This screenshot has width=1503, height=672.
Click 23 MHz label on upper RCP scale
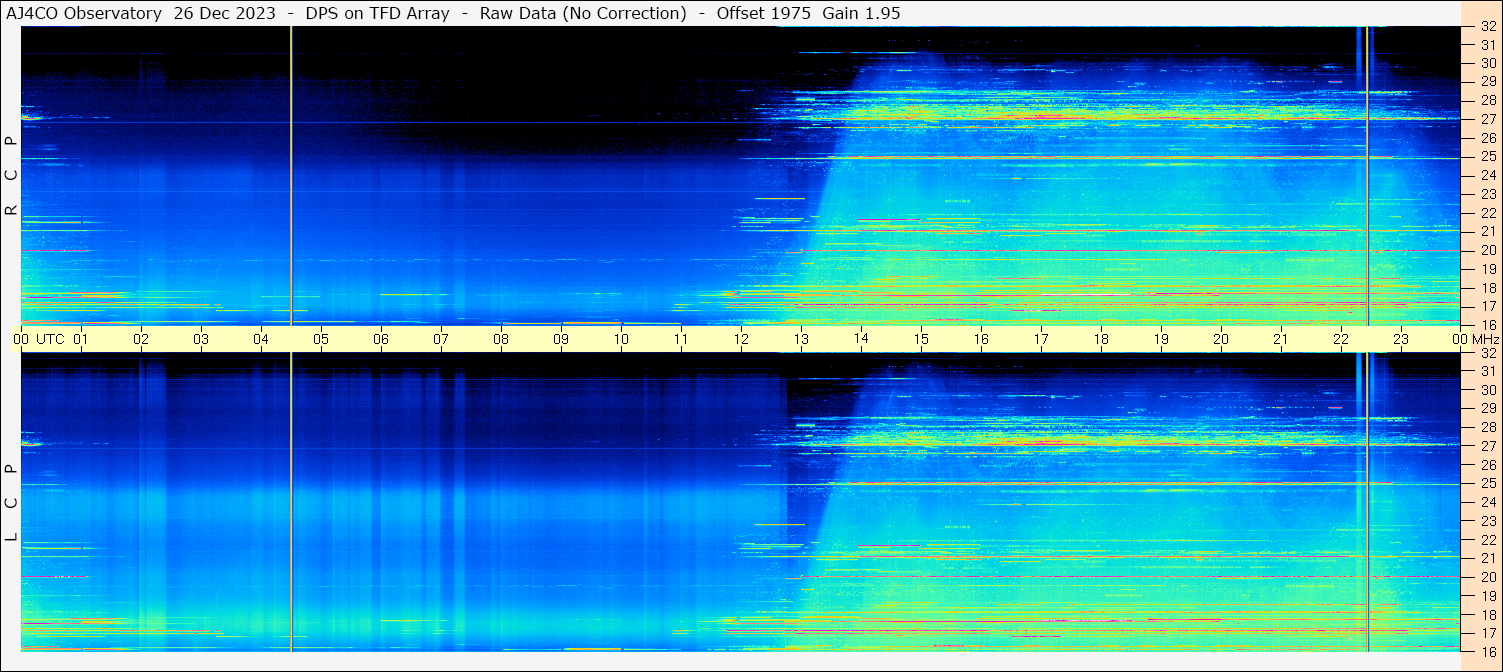pyautogui.click(x=1488, y=195)
